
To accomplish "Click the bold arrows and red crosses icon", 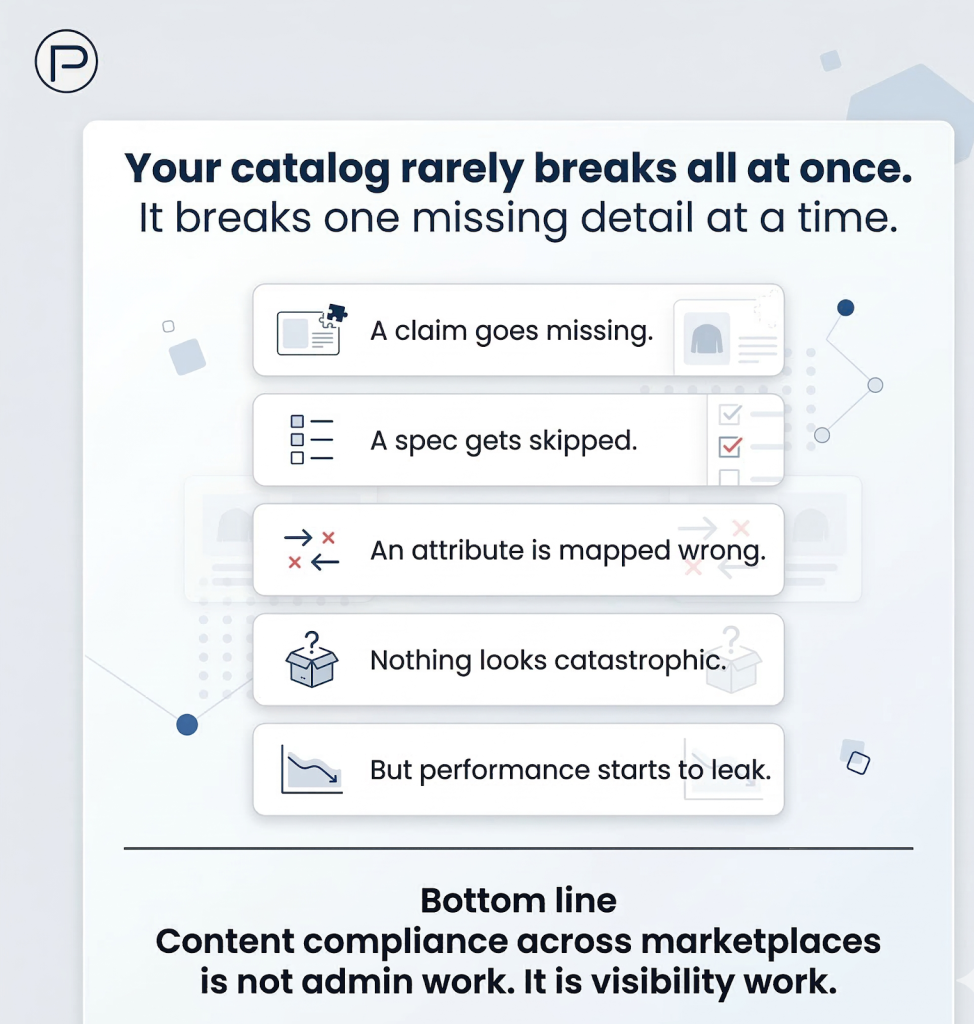I will [x=311, y=550].
